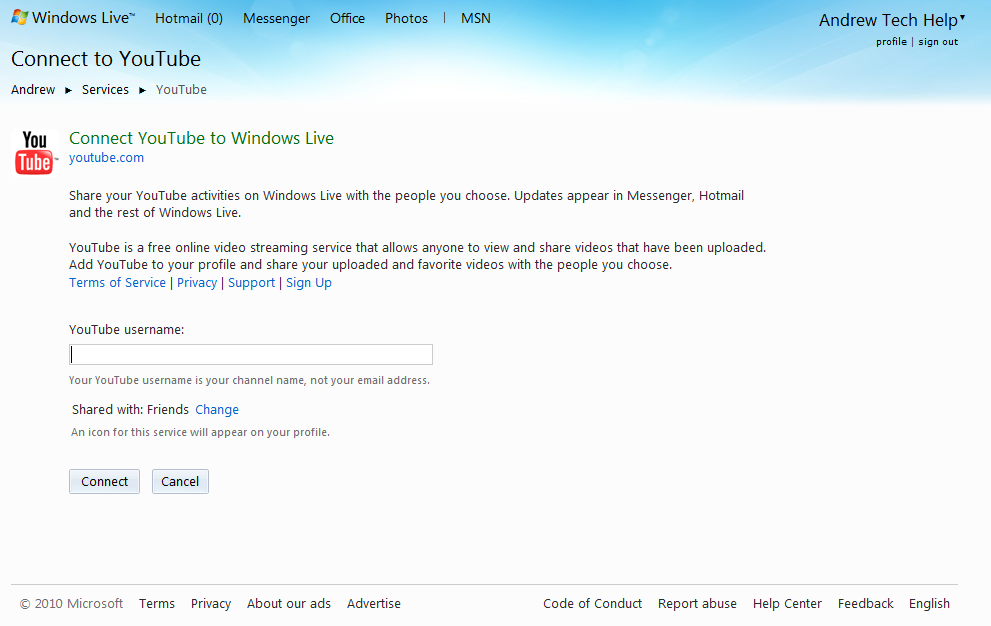Click Report abuse in the footer
The height and width of the screenshot is (626, 991).
[697, 604]
